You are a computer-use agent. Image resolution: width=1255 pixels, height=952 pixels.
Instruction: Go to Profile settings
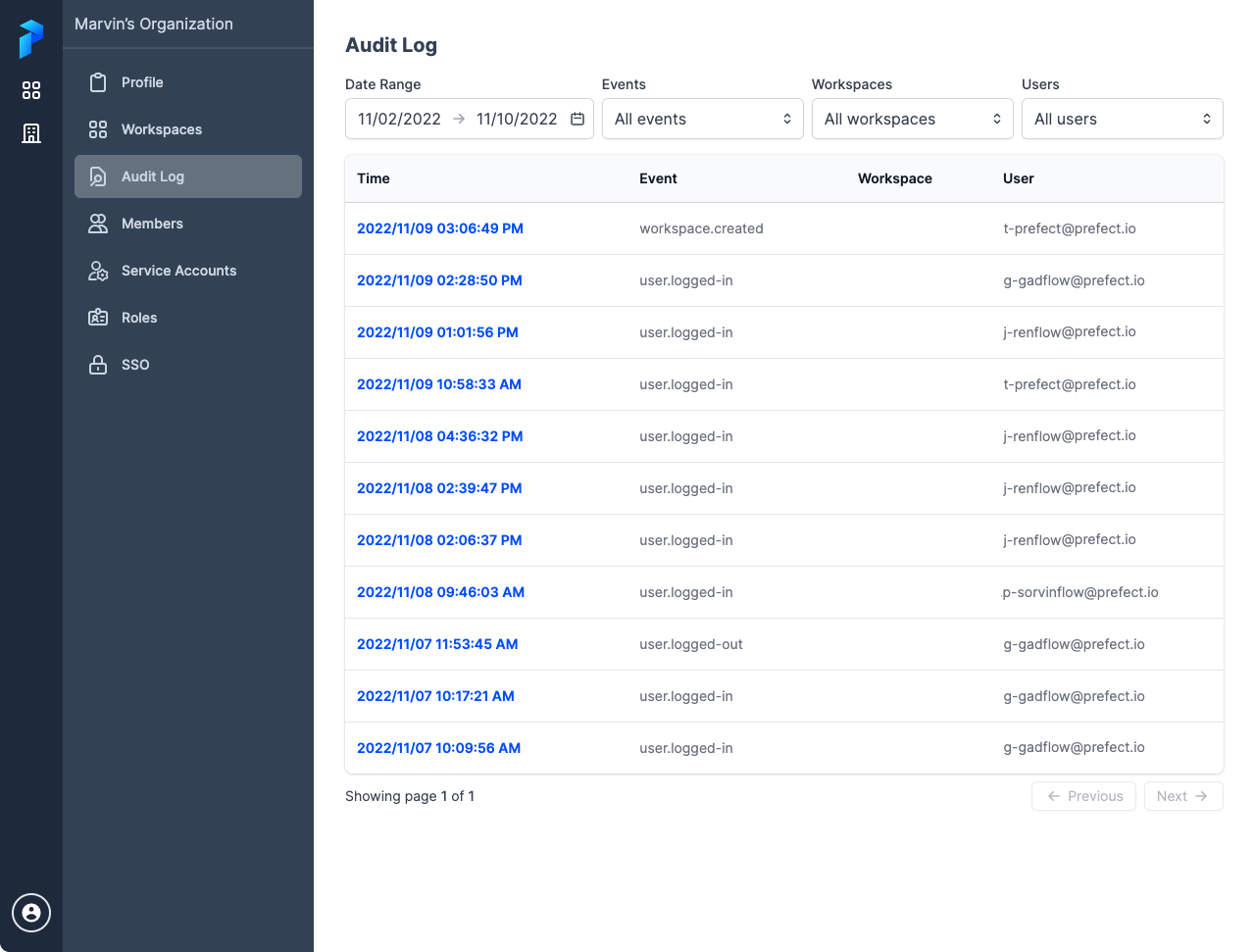[x=188, y=82]
